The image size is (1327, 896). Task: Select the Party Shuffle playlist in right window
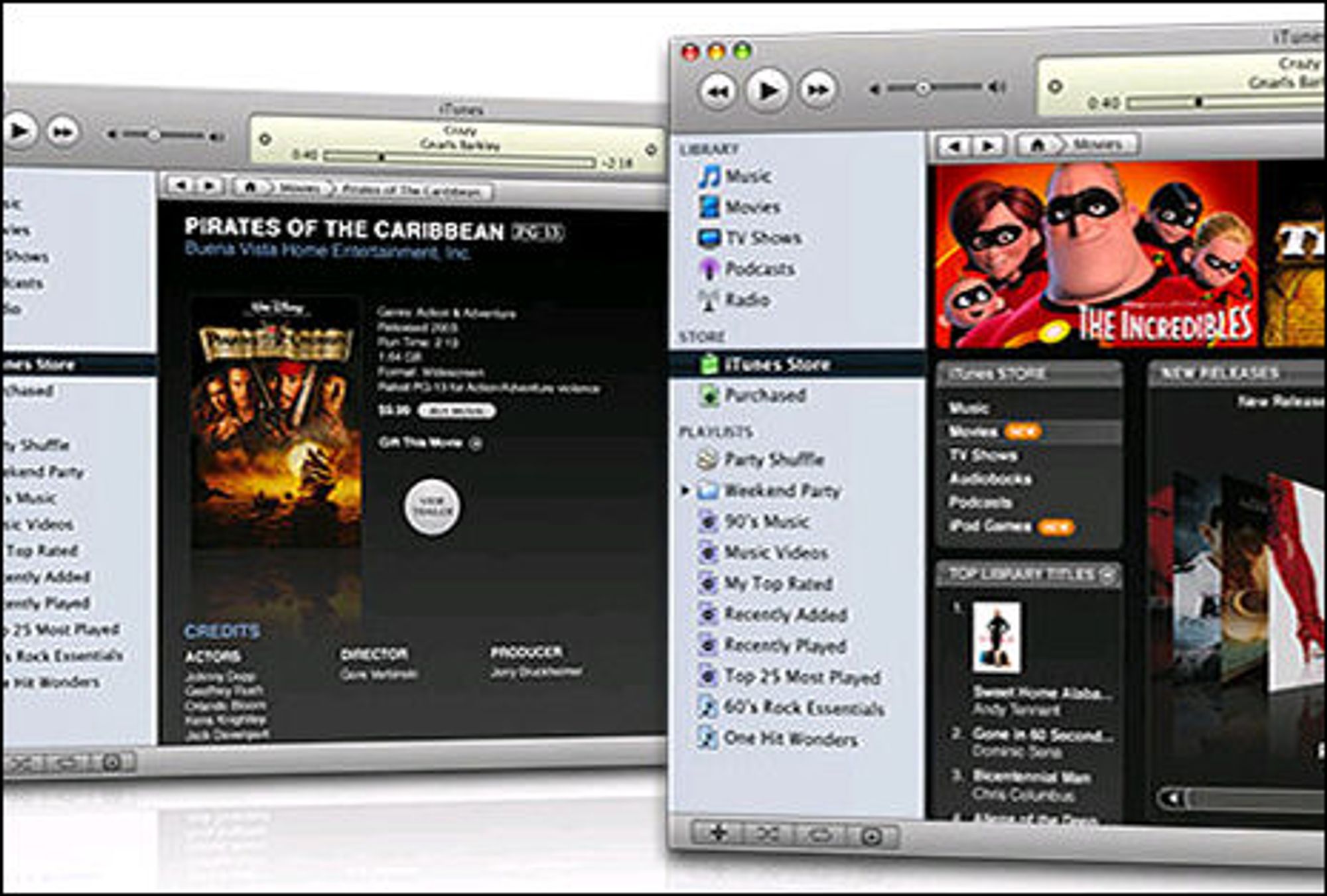761,459
